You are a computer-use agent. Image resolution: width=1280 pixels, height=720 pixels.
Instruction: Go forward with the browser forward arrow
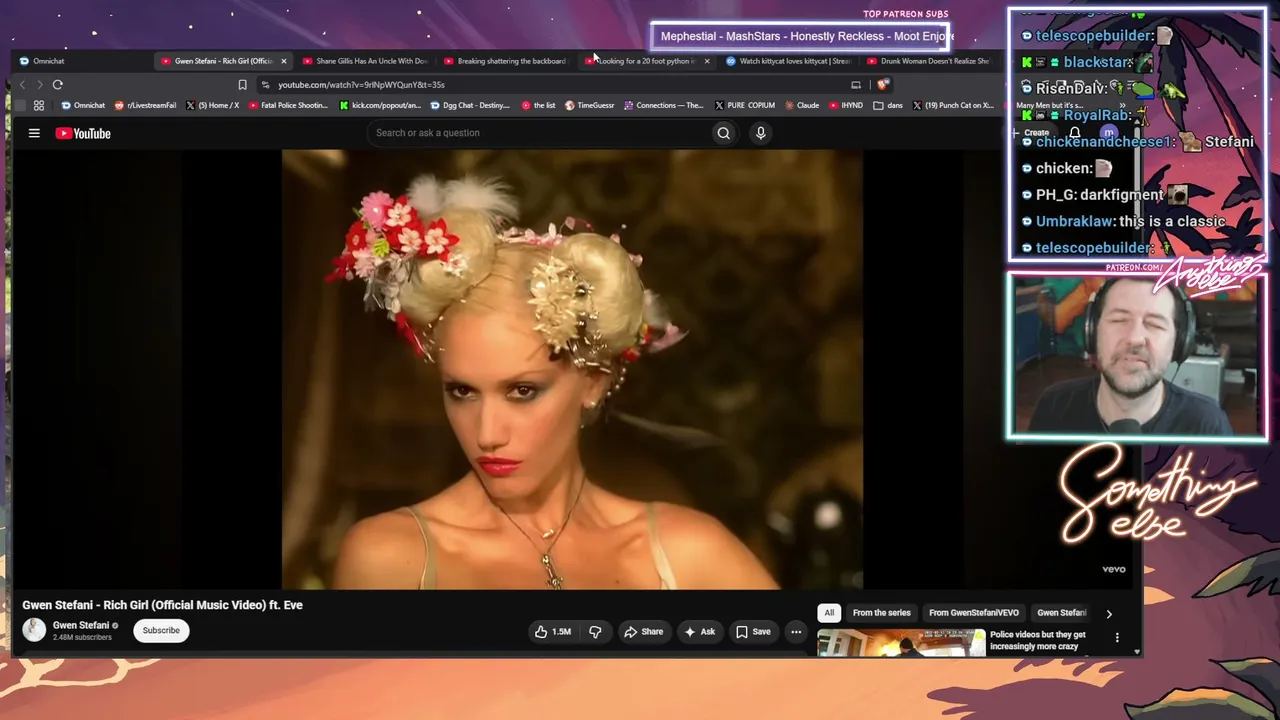click(x=39, y=85)
